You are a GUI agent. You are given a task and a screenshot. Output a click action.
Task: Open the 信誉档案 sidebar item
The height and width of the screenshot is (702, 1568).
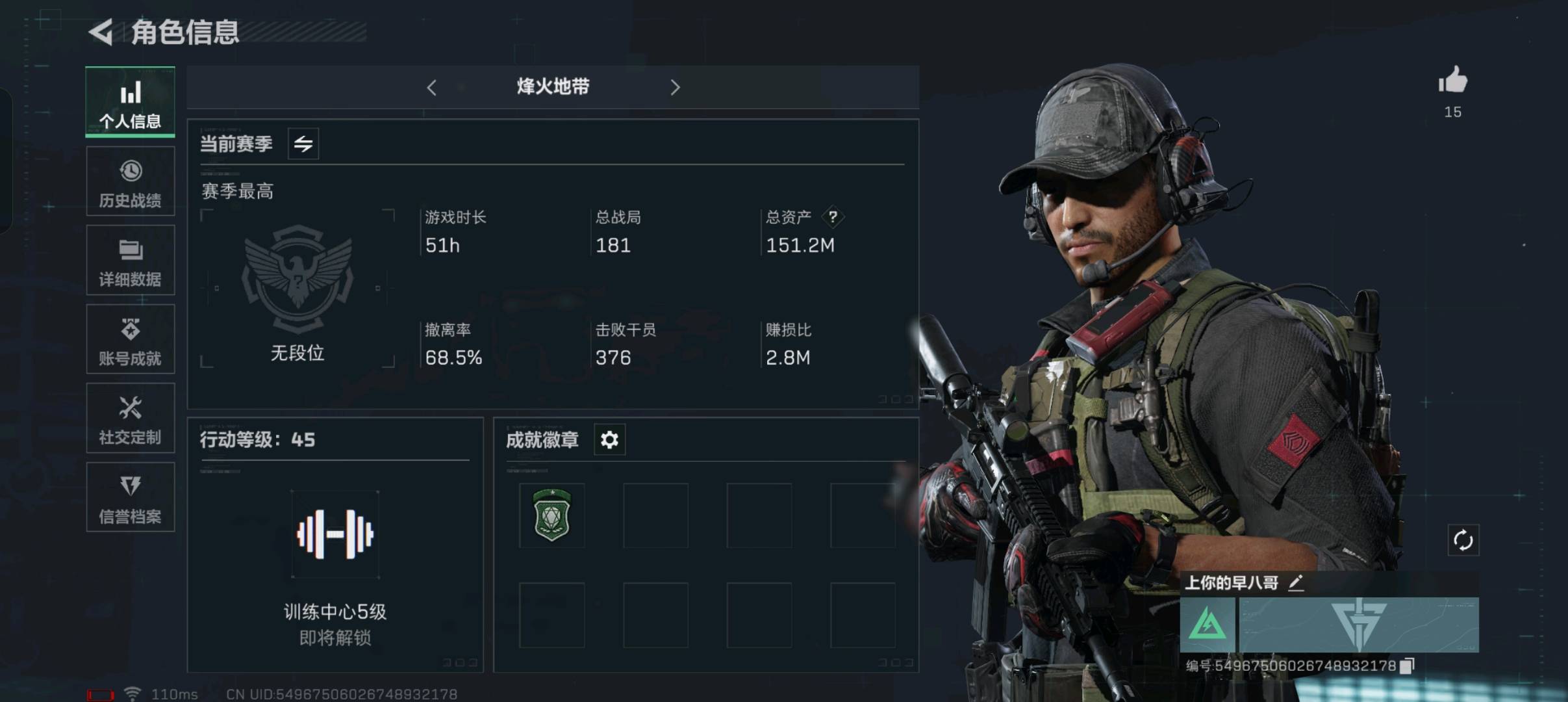click(x=130, y=497)
